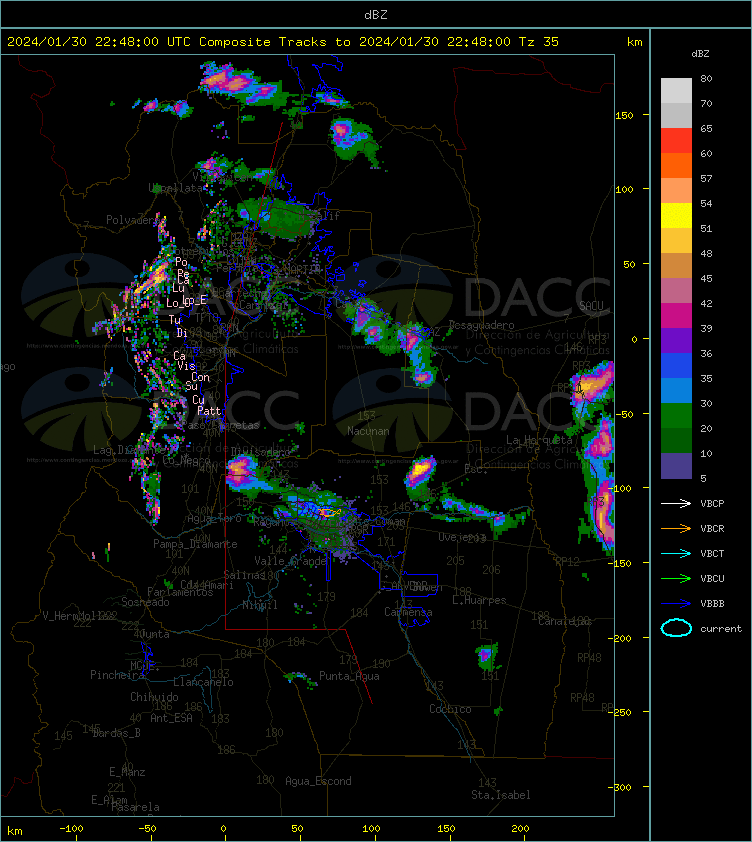Click the white 'Vis' station label
The width and height of the screenshot is (752, 842).
pyautogui.click(x=186, y=366)
